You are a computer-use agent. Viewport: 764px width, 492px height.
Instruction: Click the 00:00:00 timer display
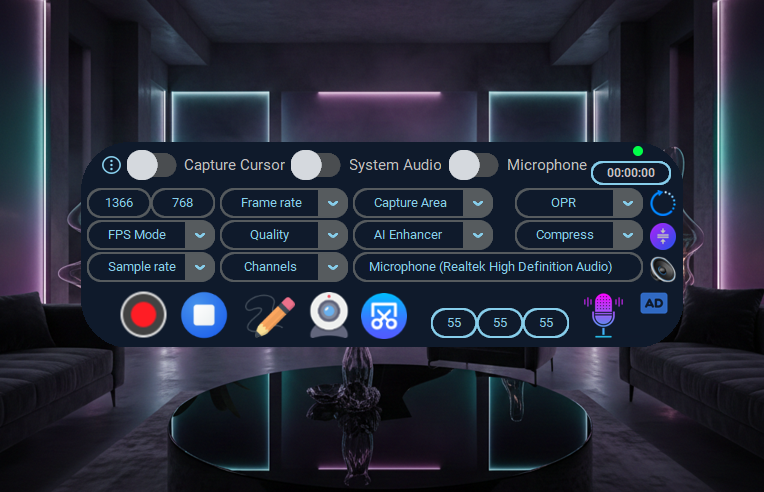pyautogui.click(x=631, y=173)
